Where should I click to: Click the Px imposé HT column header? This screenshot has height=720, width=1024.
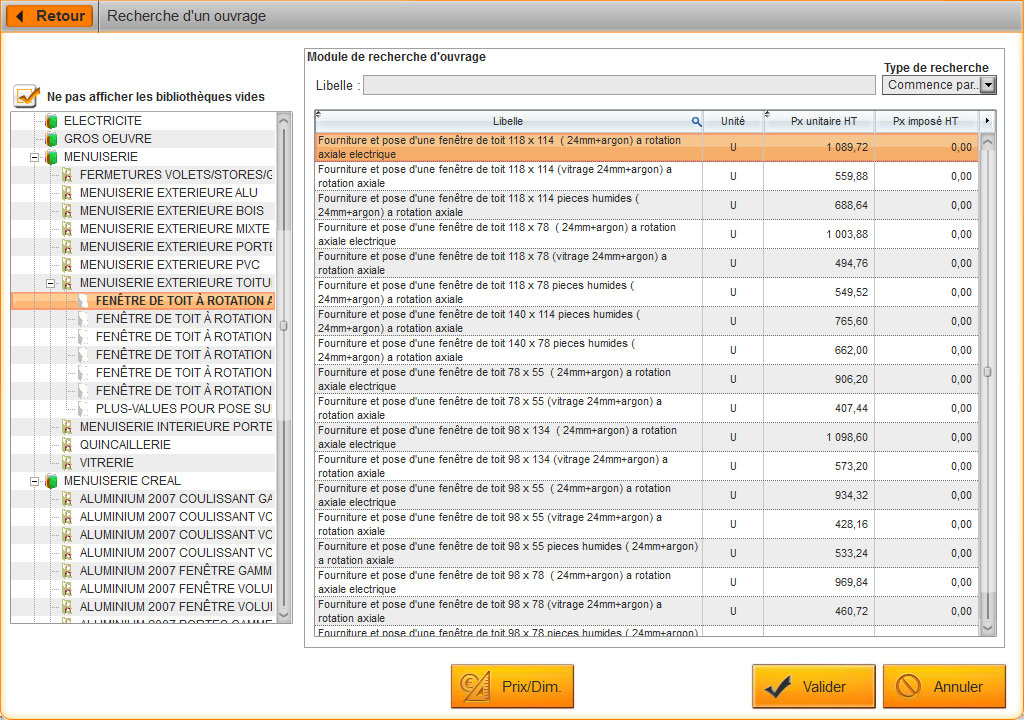tap(925, 122)
